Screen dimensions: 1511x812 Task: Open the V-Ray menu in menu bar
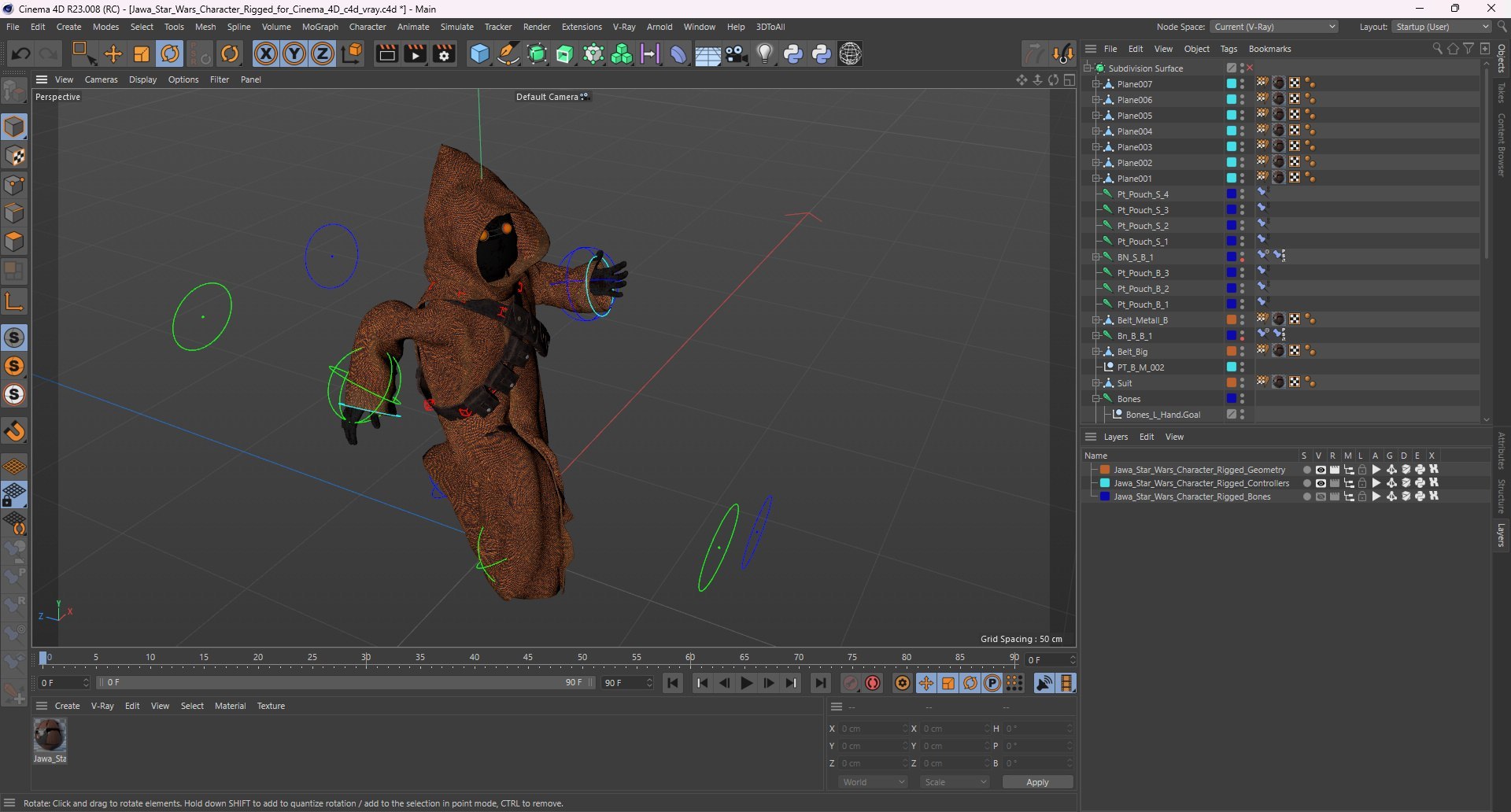pos(624,27)
